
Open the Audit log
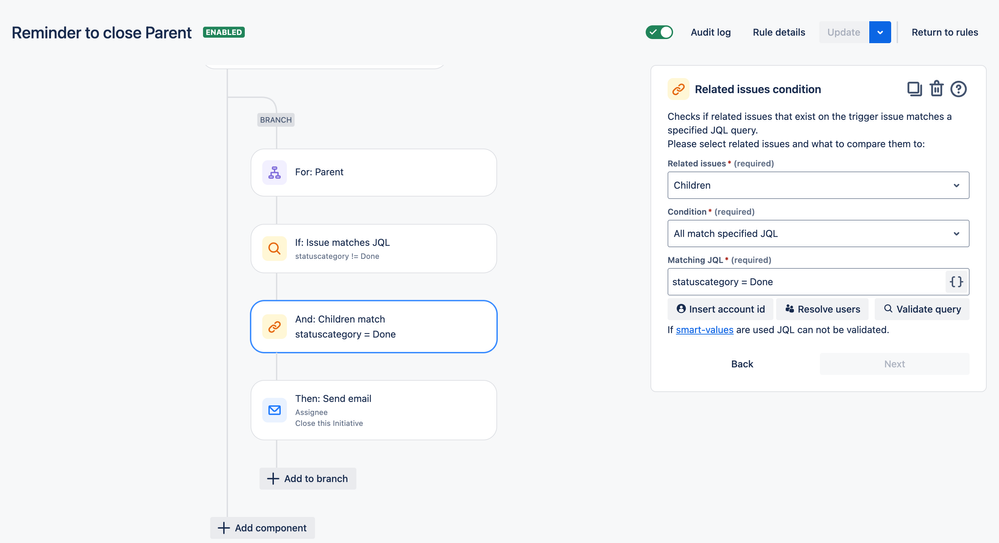(710, 32)
